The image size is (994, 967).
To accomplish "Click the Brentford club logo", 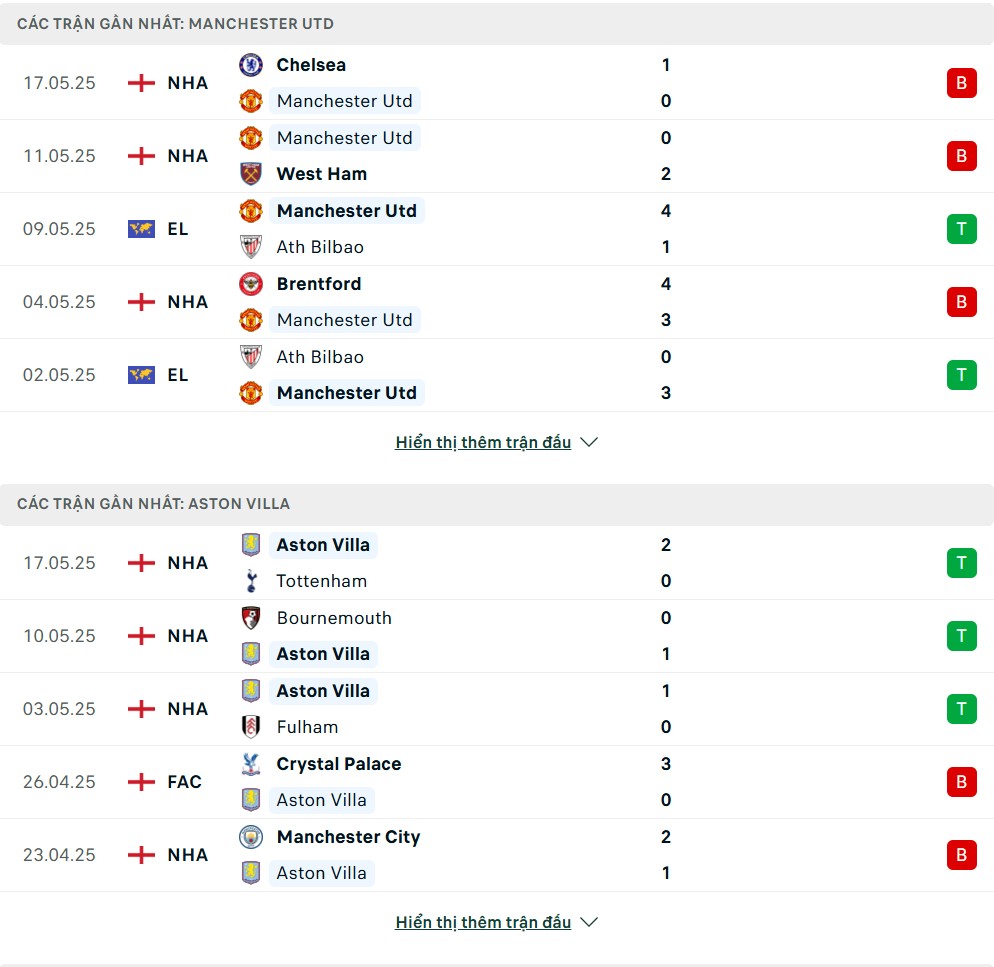I will pyautogui.click(x=251, y=283).
